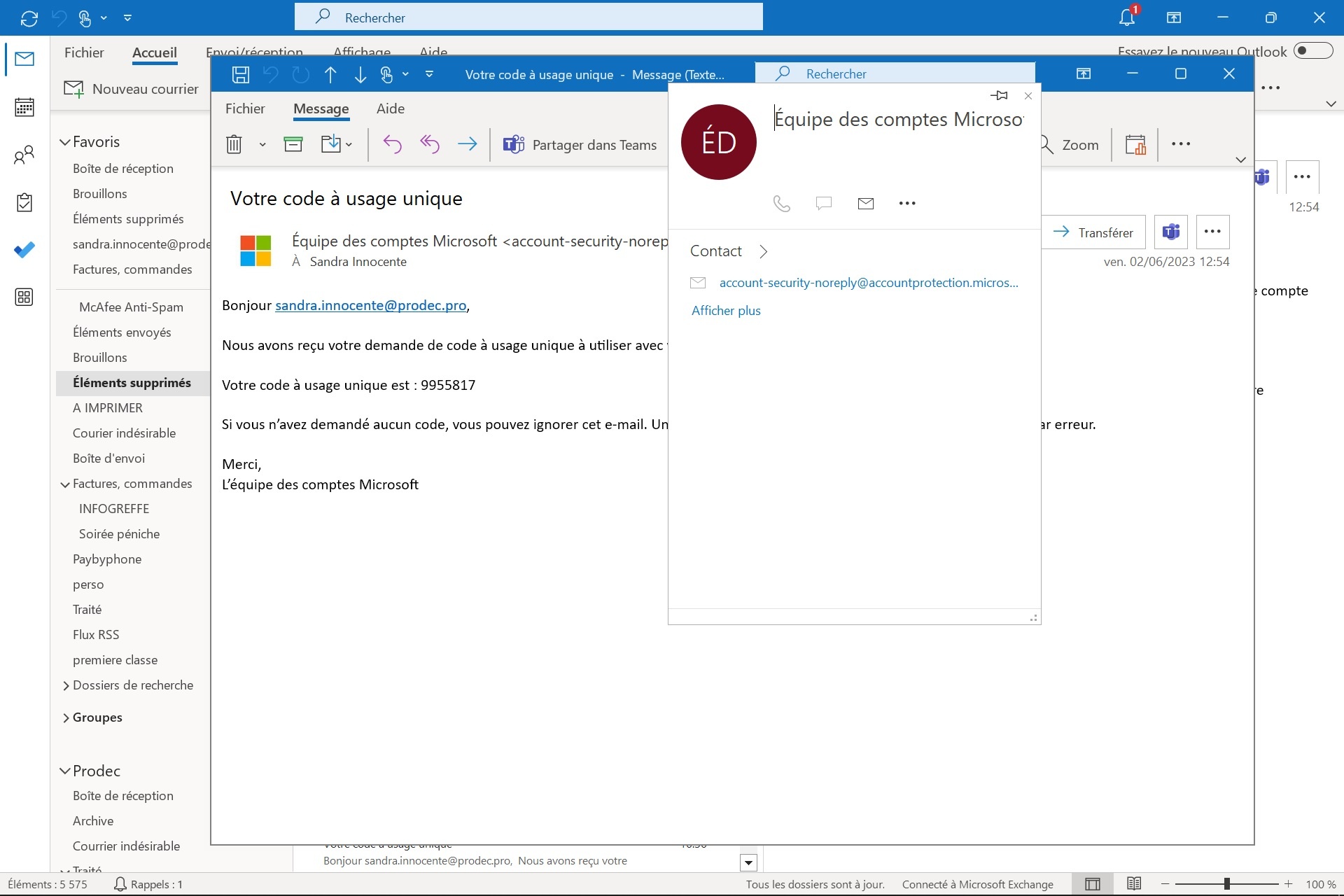Click the Save icon in message title bar
Screen dimensions: 1344x896
(x=241, y=74)
